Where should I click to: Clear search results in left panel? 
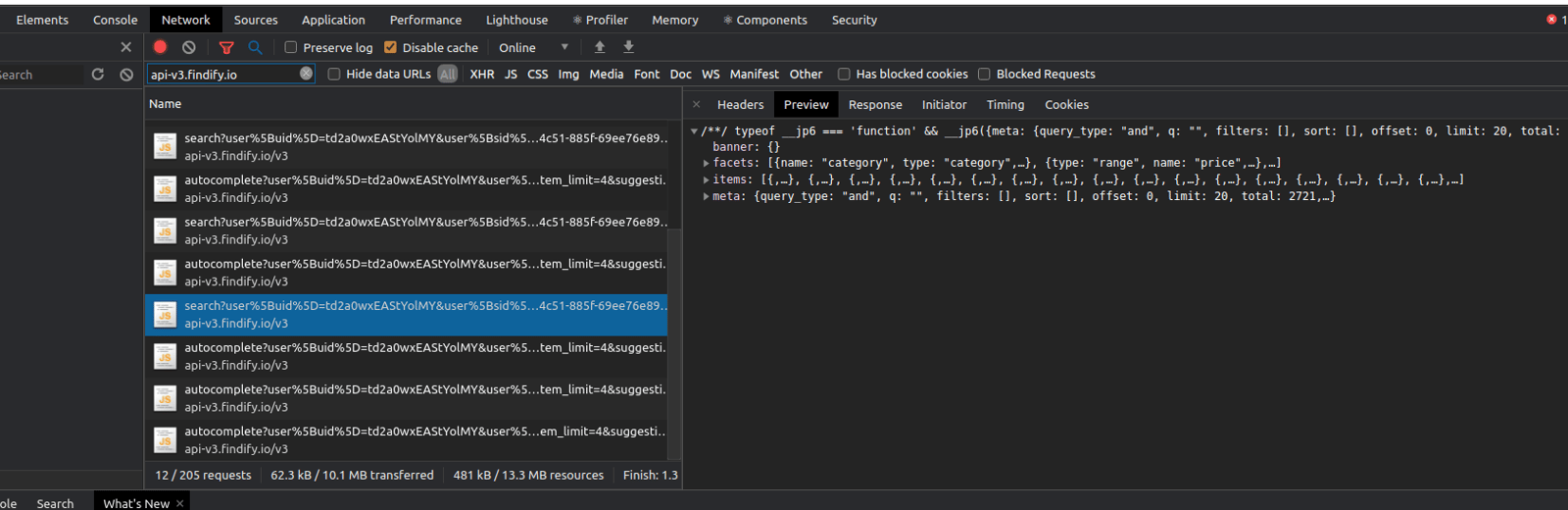126,75
